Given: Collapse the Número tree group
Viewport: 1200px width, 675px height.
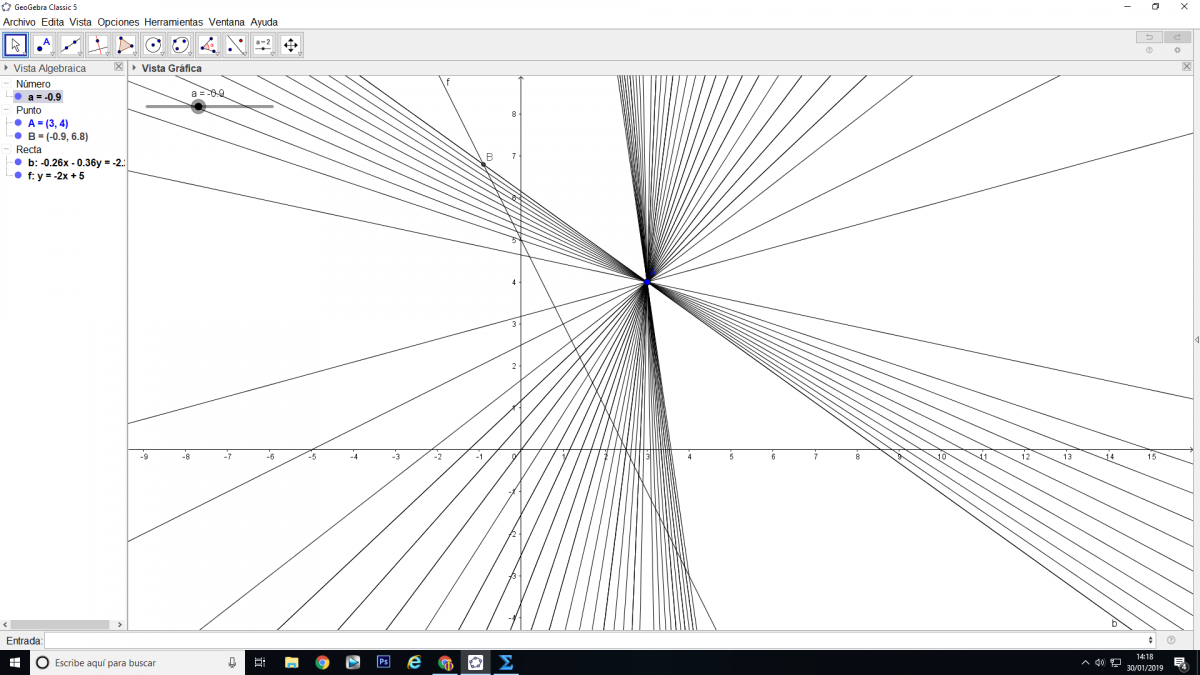Looking at the screenshot, I should point(7,84).
